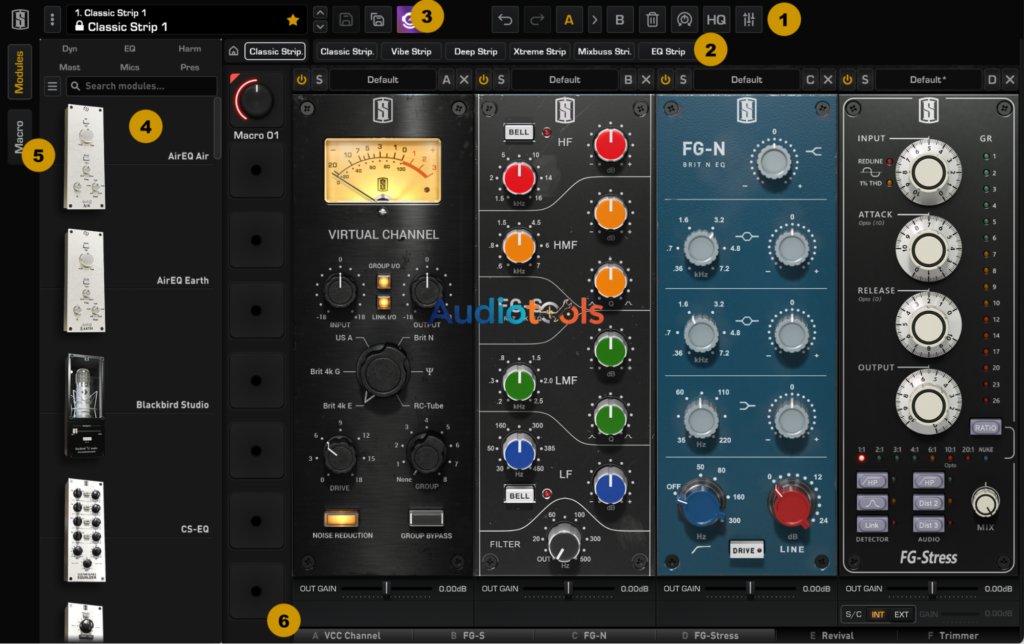Open the Default preset dropdown for VCC Channel
This screenshot has height=644, width=1024.
tap(385, 79)
